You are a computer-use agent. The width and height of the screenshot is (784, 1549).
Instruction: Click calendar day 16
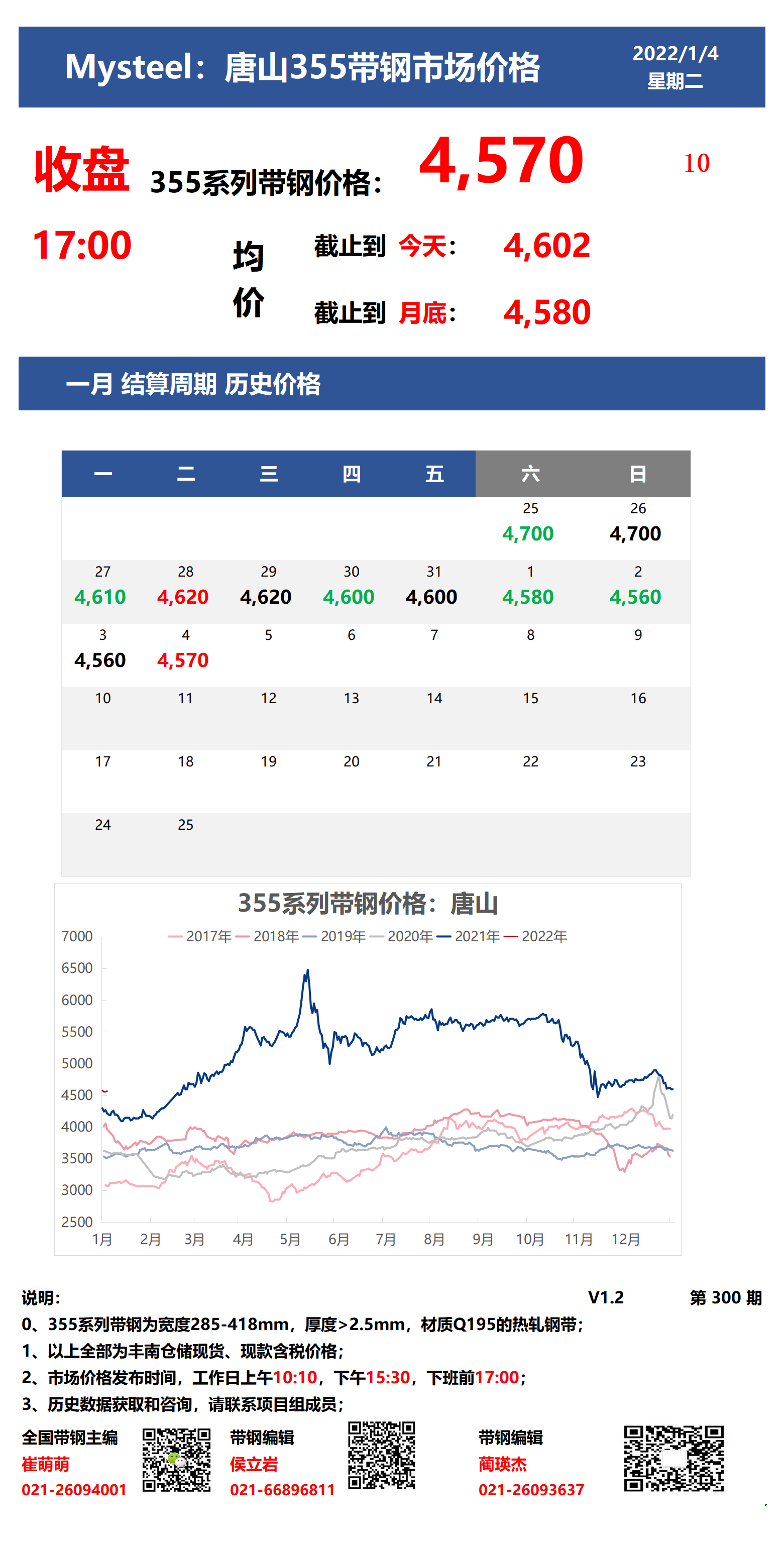pyautogui.click(x=638, y=698)
